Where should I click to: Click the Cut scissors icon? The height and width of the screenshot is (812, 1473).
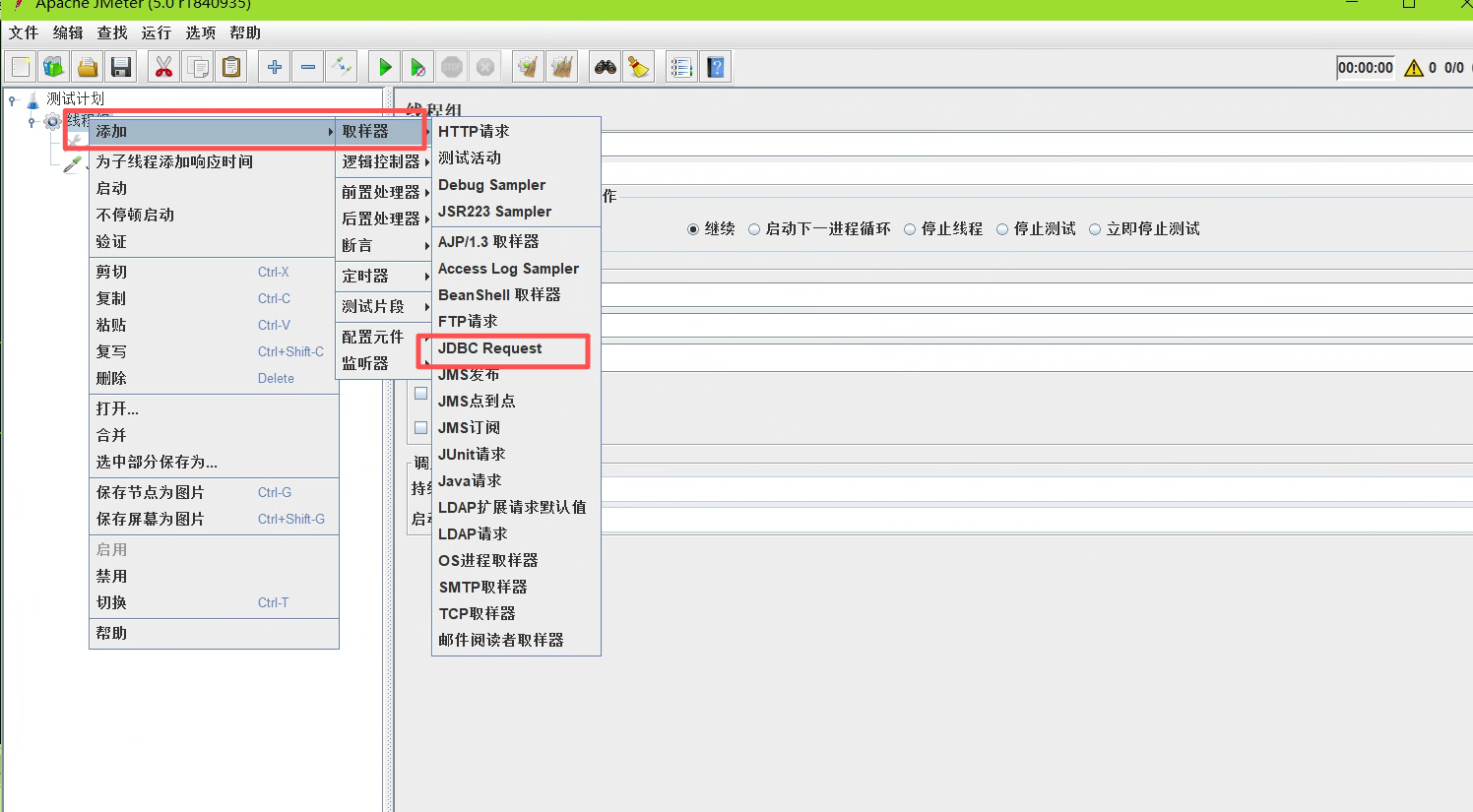[163, 67]
